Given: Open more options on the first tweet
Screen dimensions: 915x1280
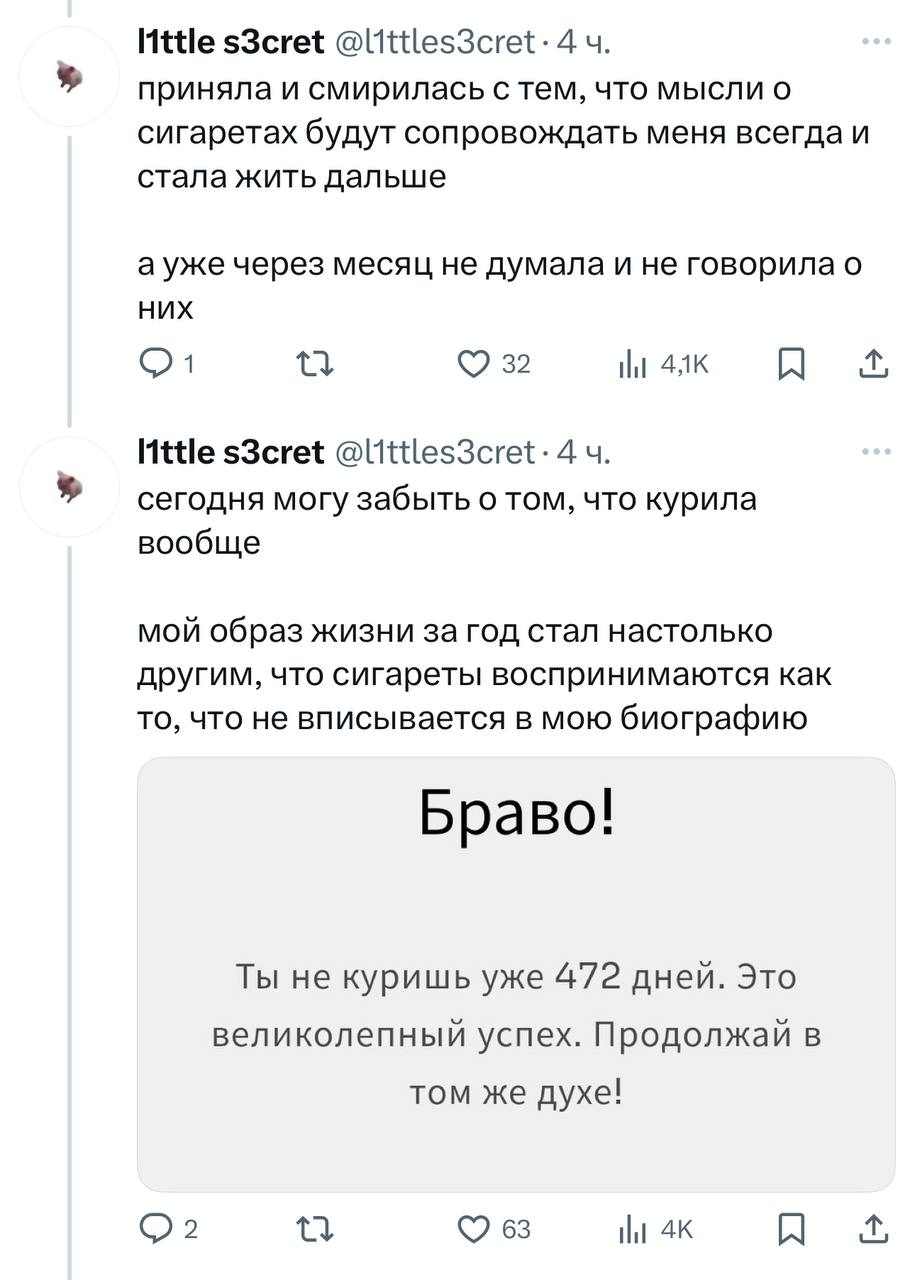Looking at the screenshot, I should point(876,42).
